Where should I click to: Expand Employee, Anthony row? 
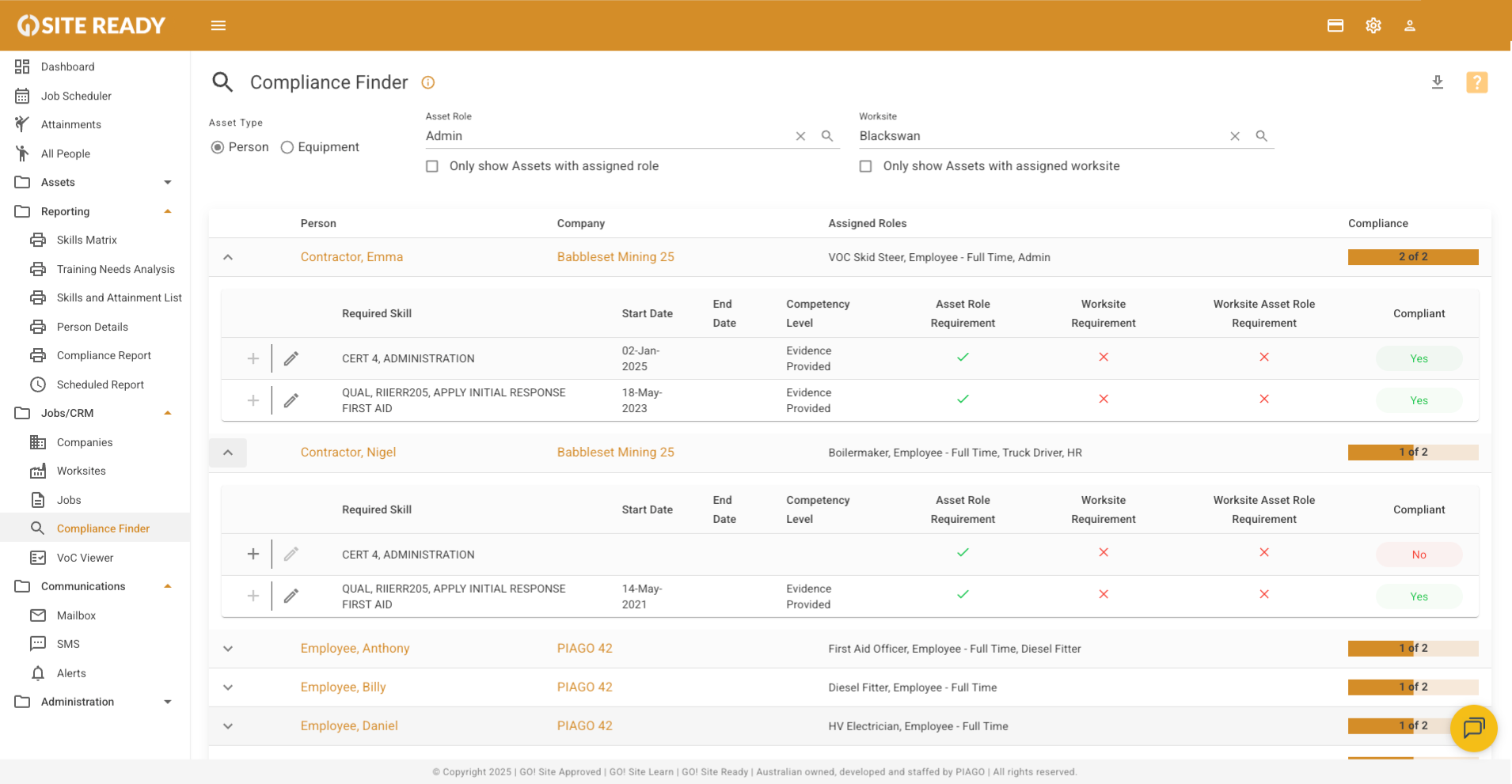tap(228, 649)
